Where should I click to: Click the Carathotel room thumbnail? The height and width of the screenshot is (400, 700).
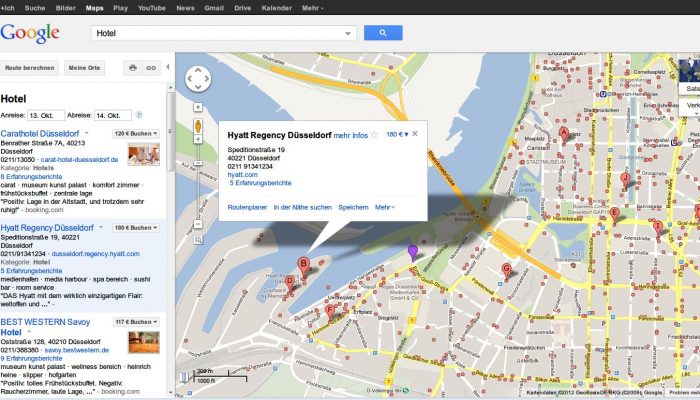(143, 154)
